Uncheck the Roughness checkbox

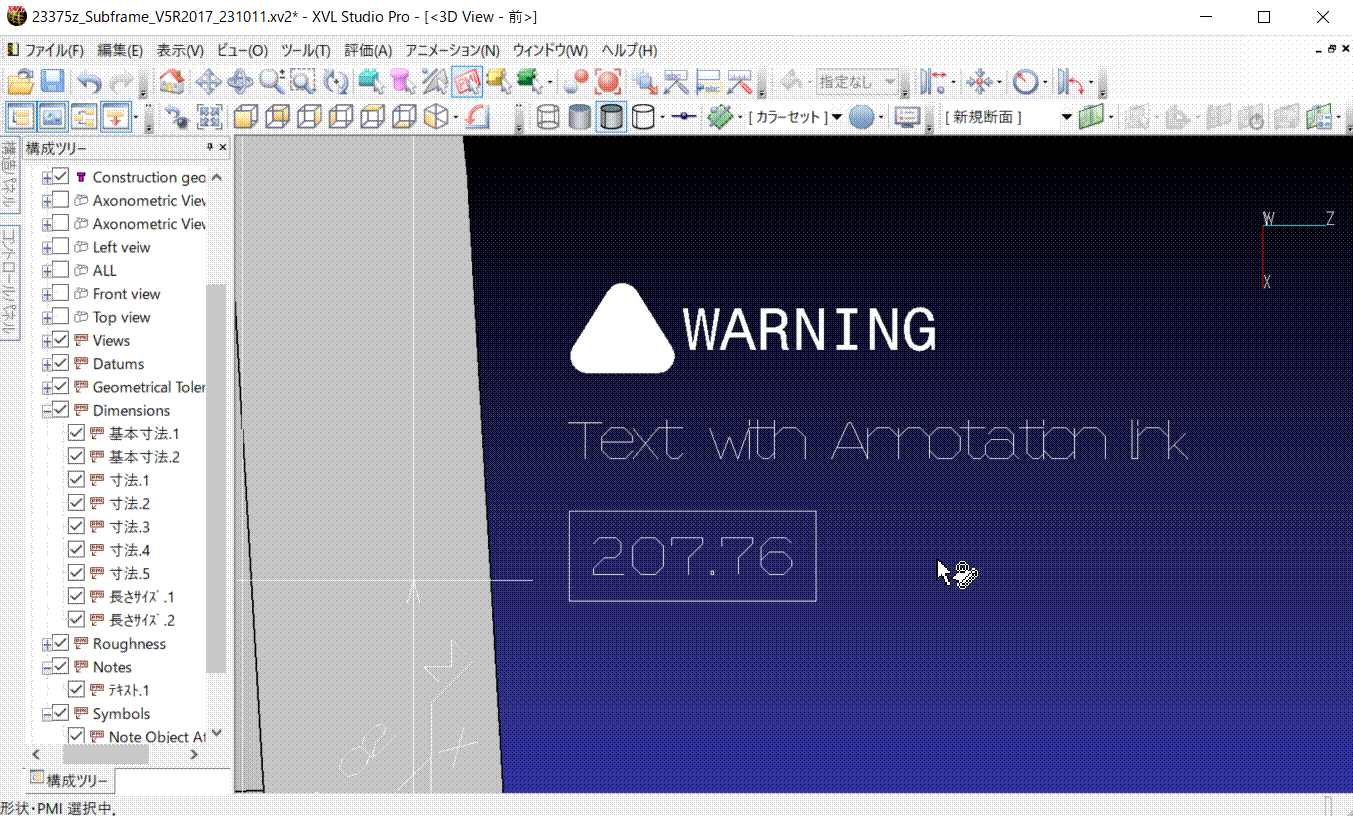coord(60,644)
